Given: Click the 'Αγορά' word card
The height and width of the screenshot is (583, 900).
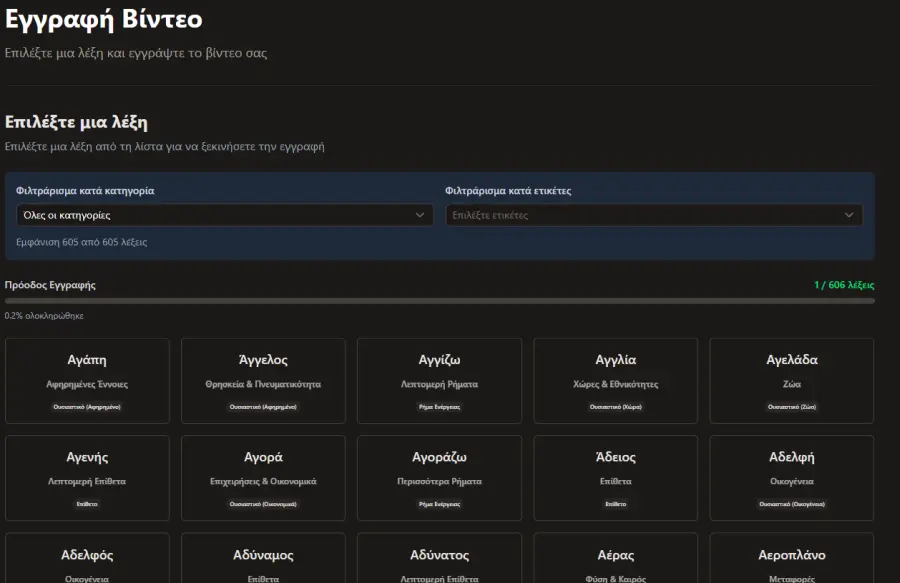Looking at the screenshot, I should click(263, 478).
